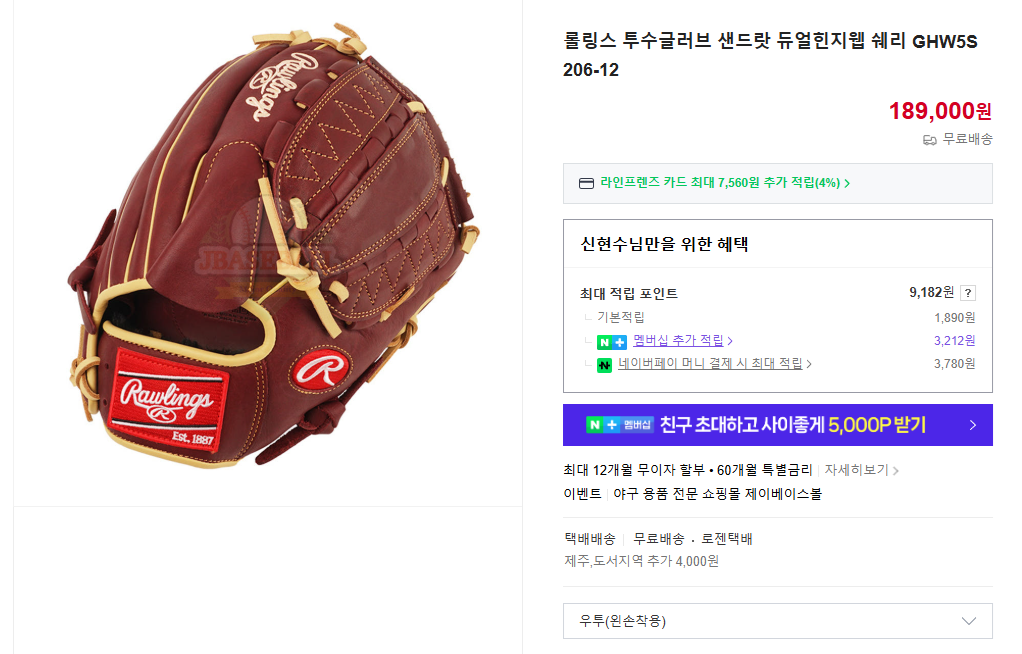Viewport: 1022px width, 654px height.
Task: Click the N+ membership badge icon
Action: [611, 342]
